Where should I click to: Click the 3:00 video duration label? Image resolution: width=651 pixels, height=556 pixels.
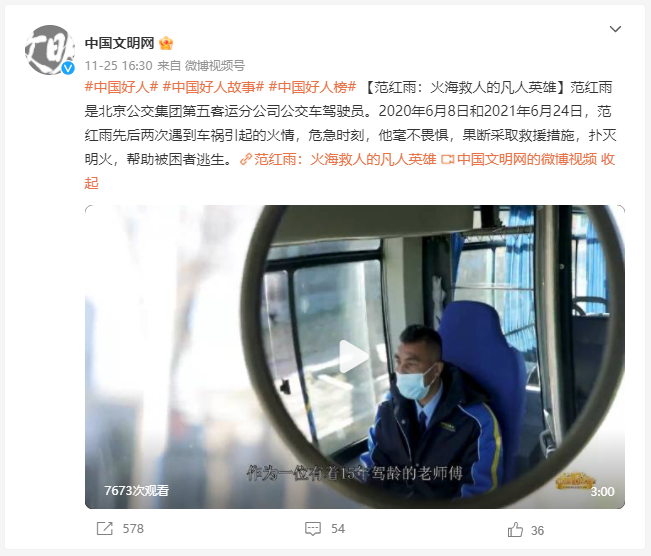(602, 492)
